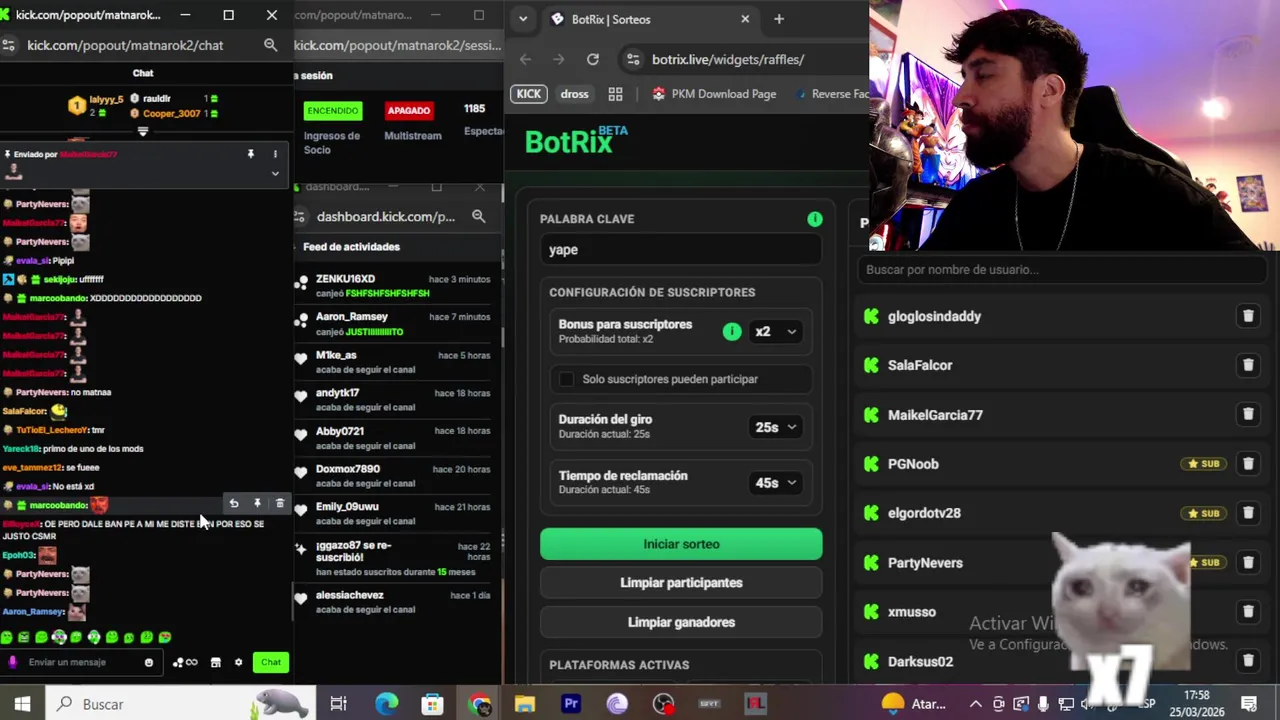1280x720 pixels.
Task: Open File Explorer from the taskbar
Action: [x=525, y=704]
